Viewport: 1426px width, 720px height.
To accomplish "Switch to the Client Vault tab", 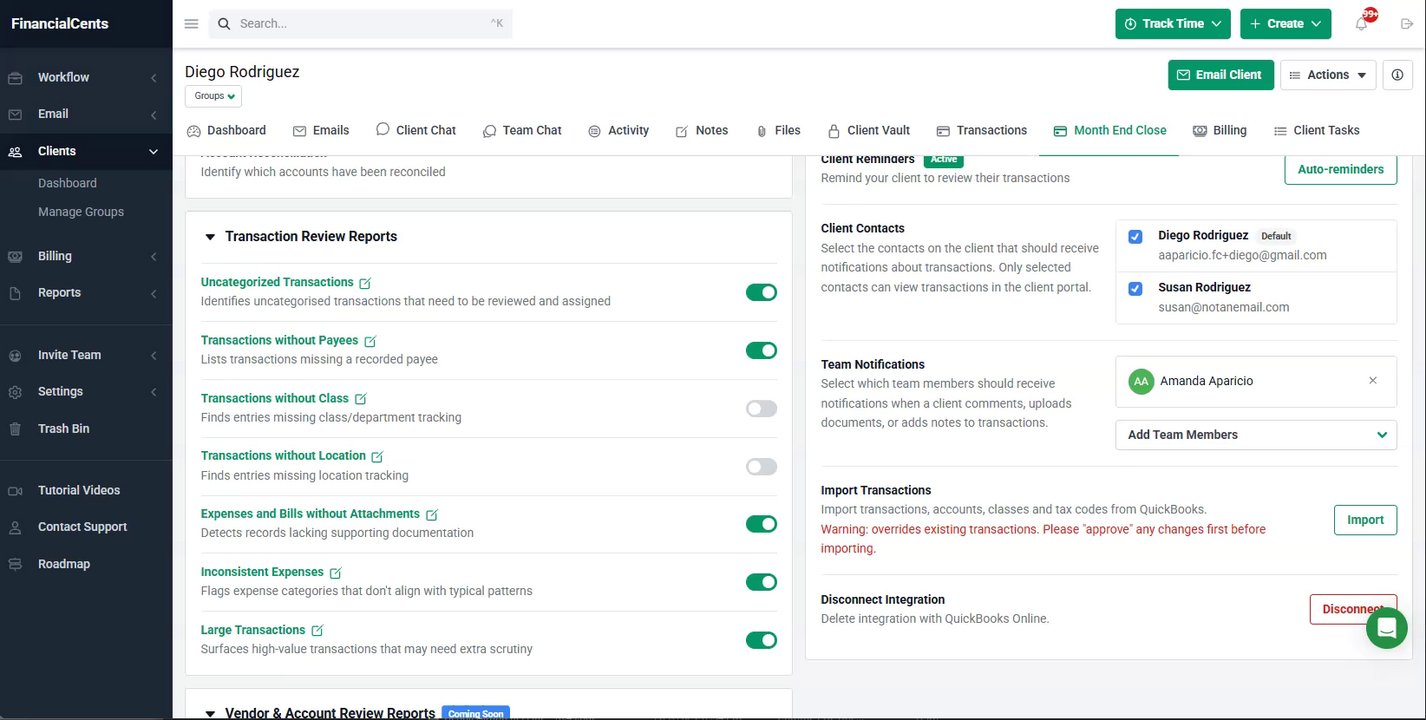I will pos(868,131).
